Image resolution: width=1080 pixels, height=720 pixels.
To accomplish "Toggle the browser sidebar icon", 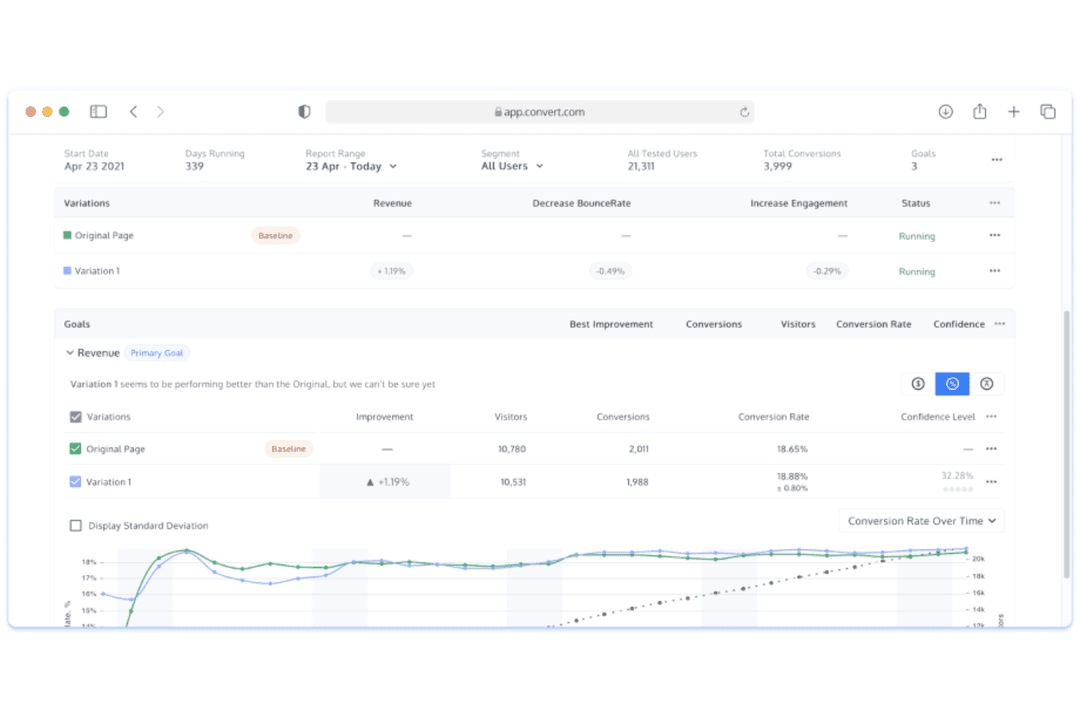I will pos(98,112).
